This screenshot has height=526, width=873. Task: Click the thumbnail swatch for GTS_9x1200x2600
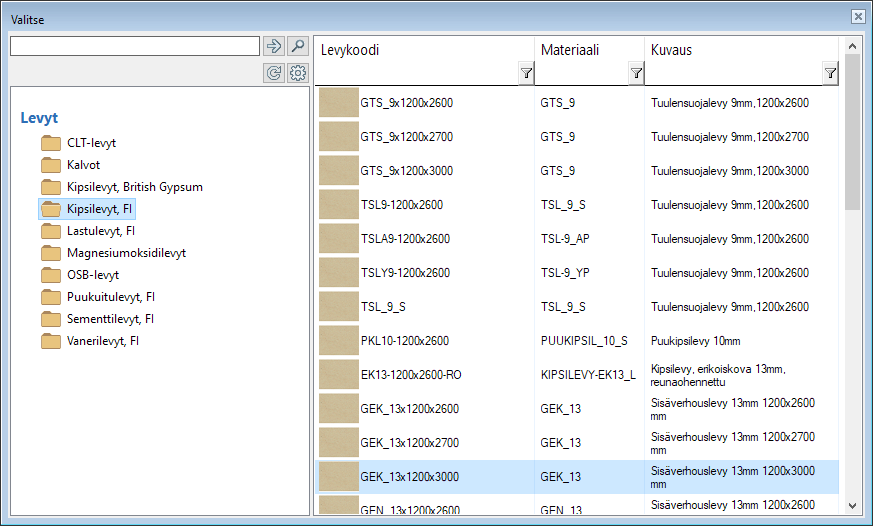pos(338,103)
